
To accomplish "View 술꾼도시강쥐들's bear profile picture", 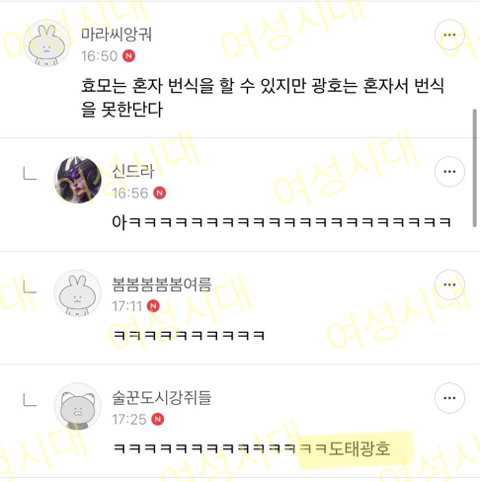I will click(78, 407).
